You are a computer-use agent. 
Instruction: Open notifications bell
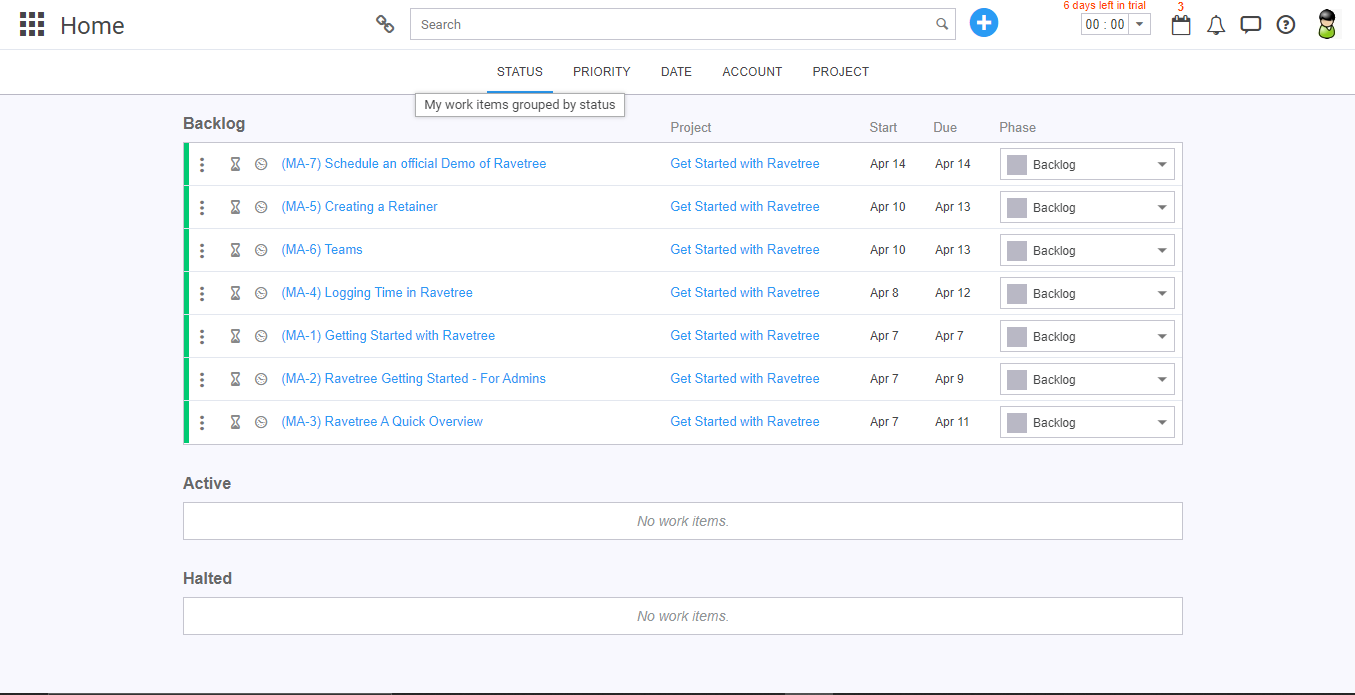tap(1216, 25)
